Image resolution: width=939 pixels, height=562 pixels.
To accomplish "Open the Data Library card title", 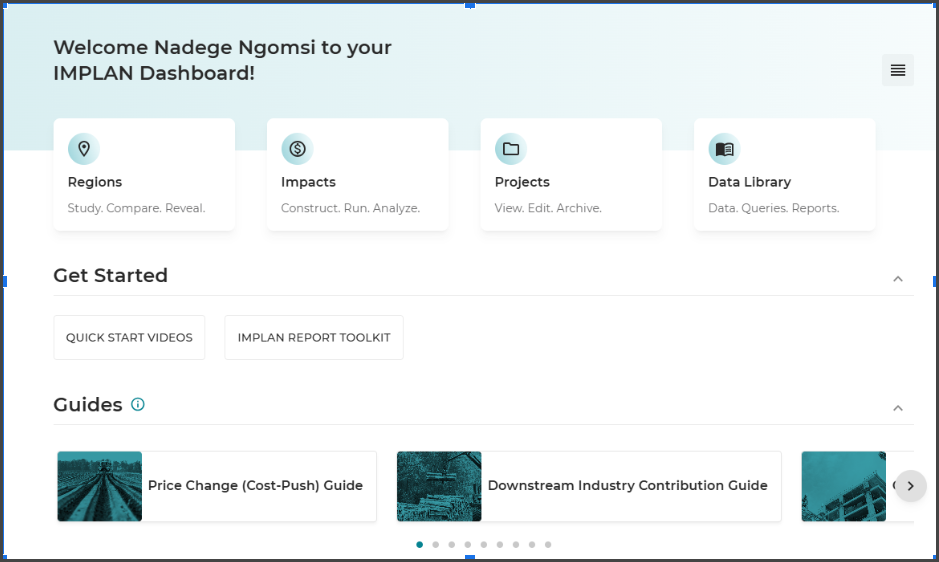I will click(x=750, y=182).
